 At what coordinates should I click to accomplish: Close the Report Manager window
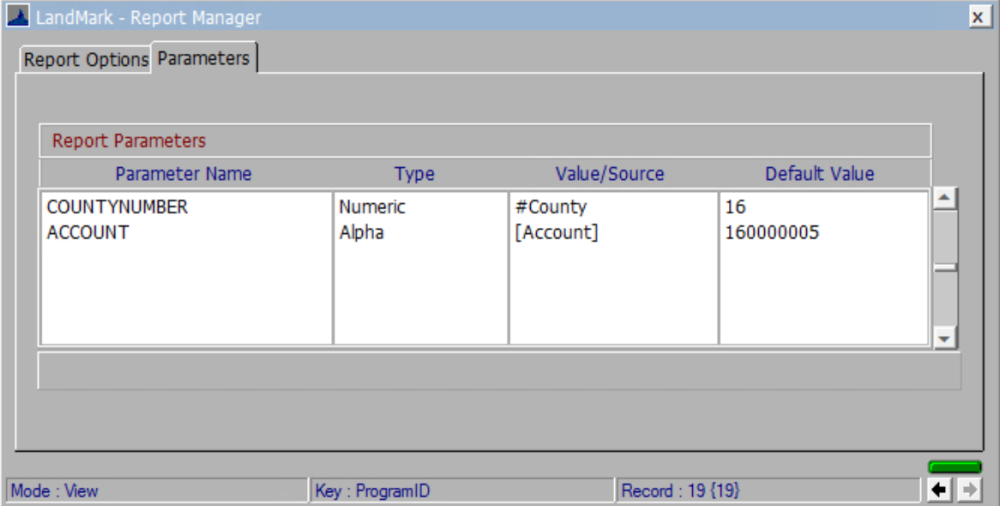[x=978, y=17]
